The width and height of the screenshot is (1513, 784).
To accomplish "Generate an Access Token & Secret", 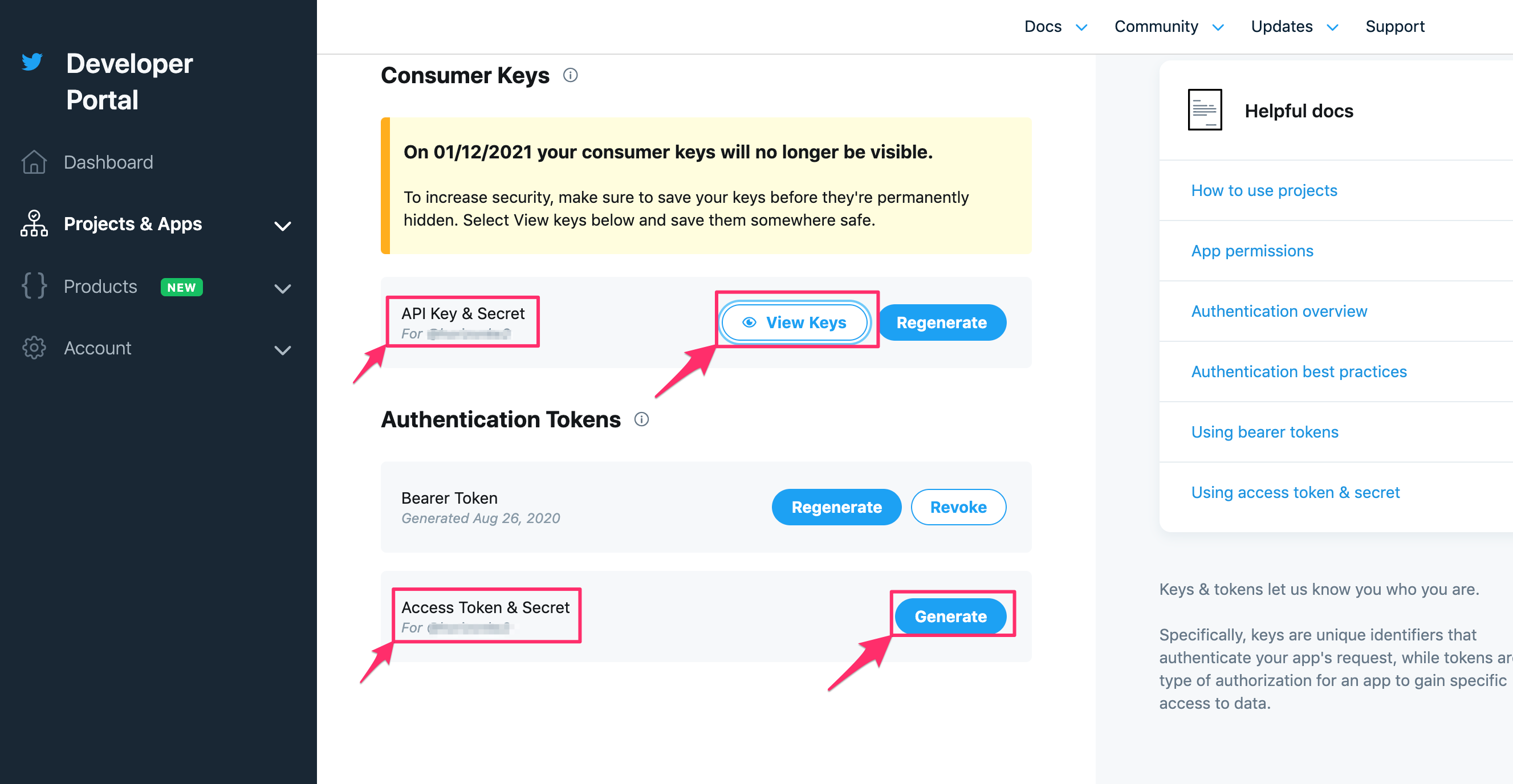I will coord(950,616).
